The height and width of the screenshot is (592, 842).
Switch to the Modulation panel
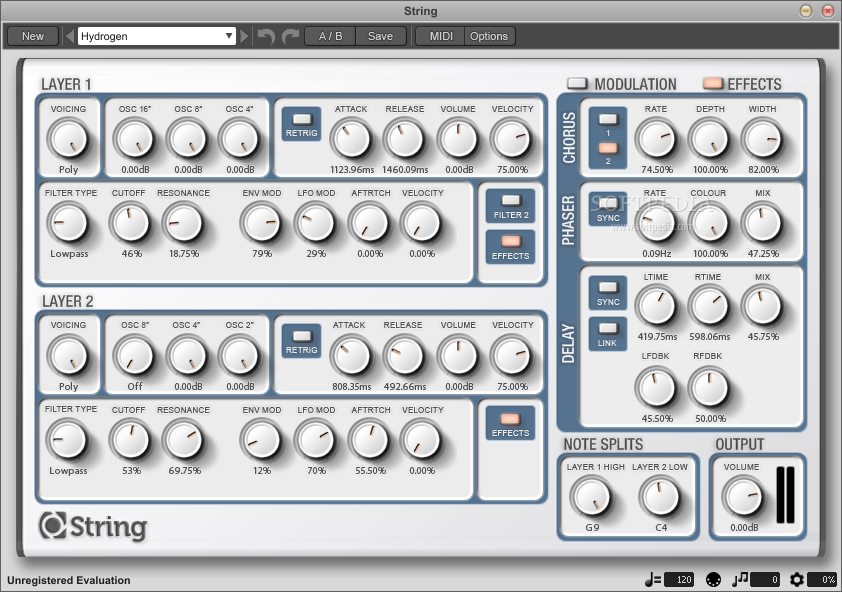(577, 83)
